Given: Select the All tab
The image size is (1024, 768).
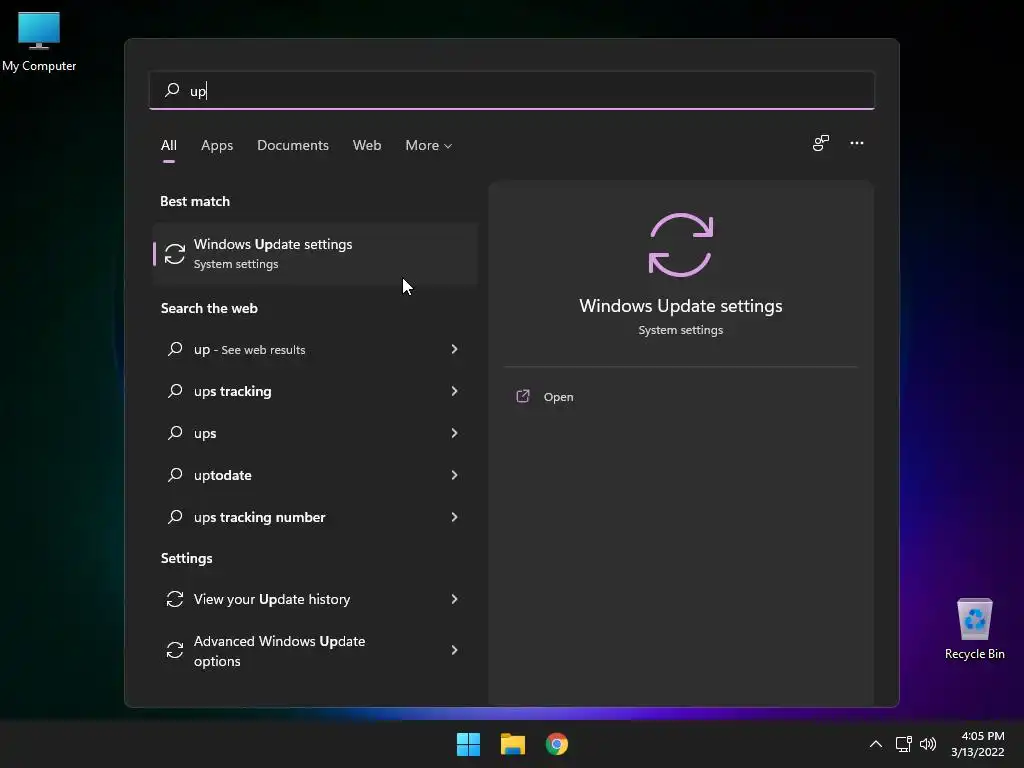Looking at the screenshot, I should click(168, 146).
